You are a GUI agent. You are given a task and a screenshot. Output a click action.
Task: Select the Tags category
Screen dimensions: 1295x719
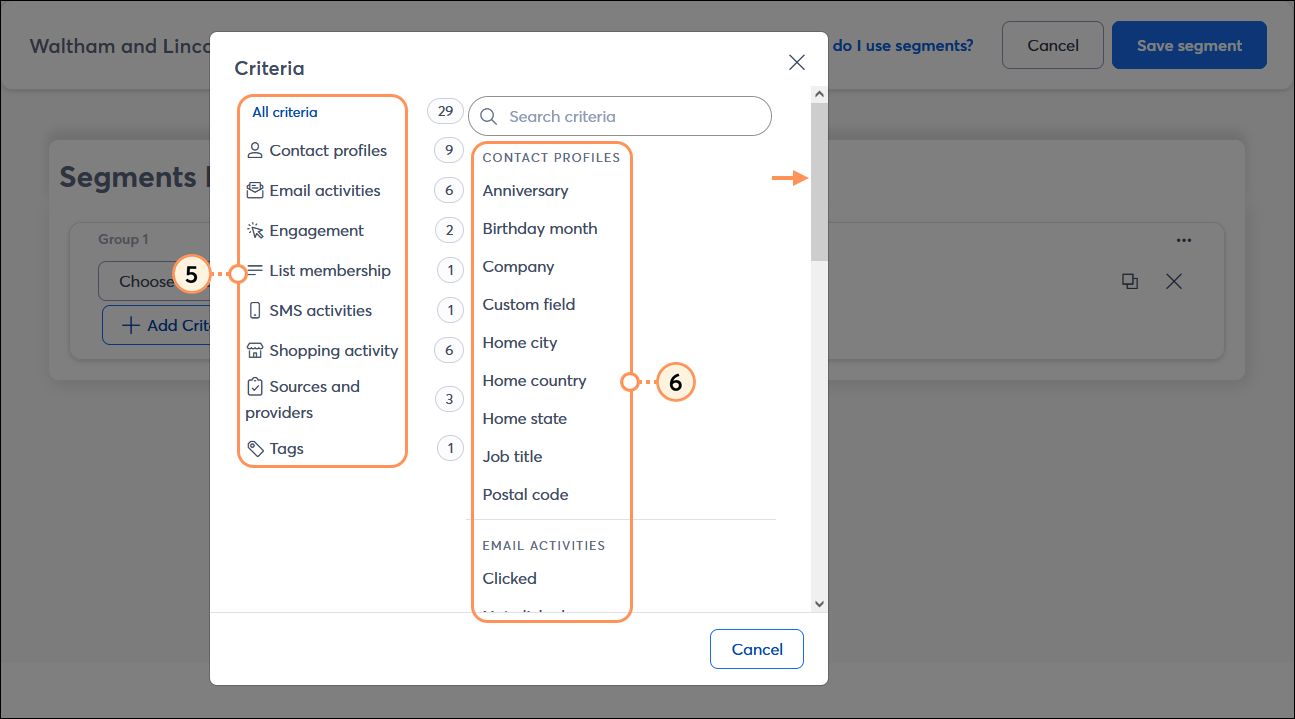click(275, 448)
